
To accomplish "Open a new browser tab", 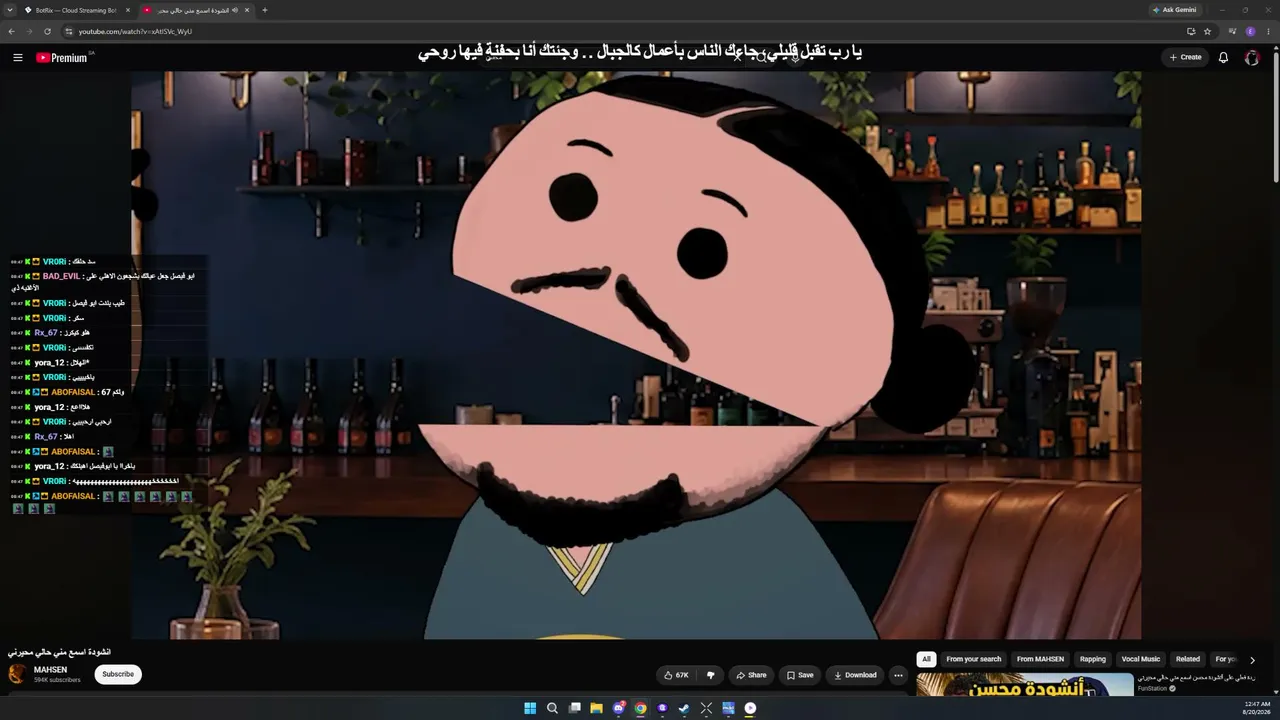I will pyautogui.click(x=265, y=10).
